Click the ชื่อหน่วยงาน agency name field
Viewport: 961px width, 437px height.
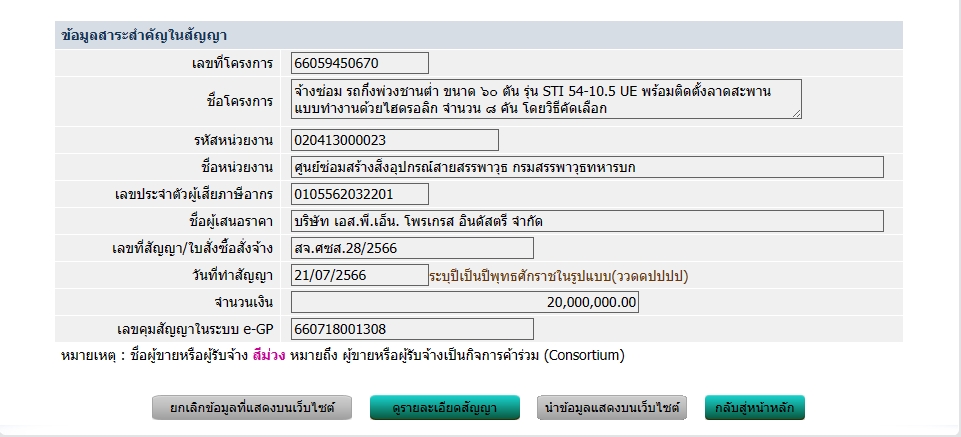click(587, 167)
